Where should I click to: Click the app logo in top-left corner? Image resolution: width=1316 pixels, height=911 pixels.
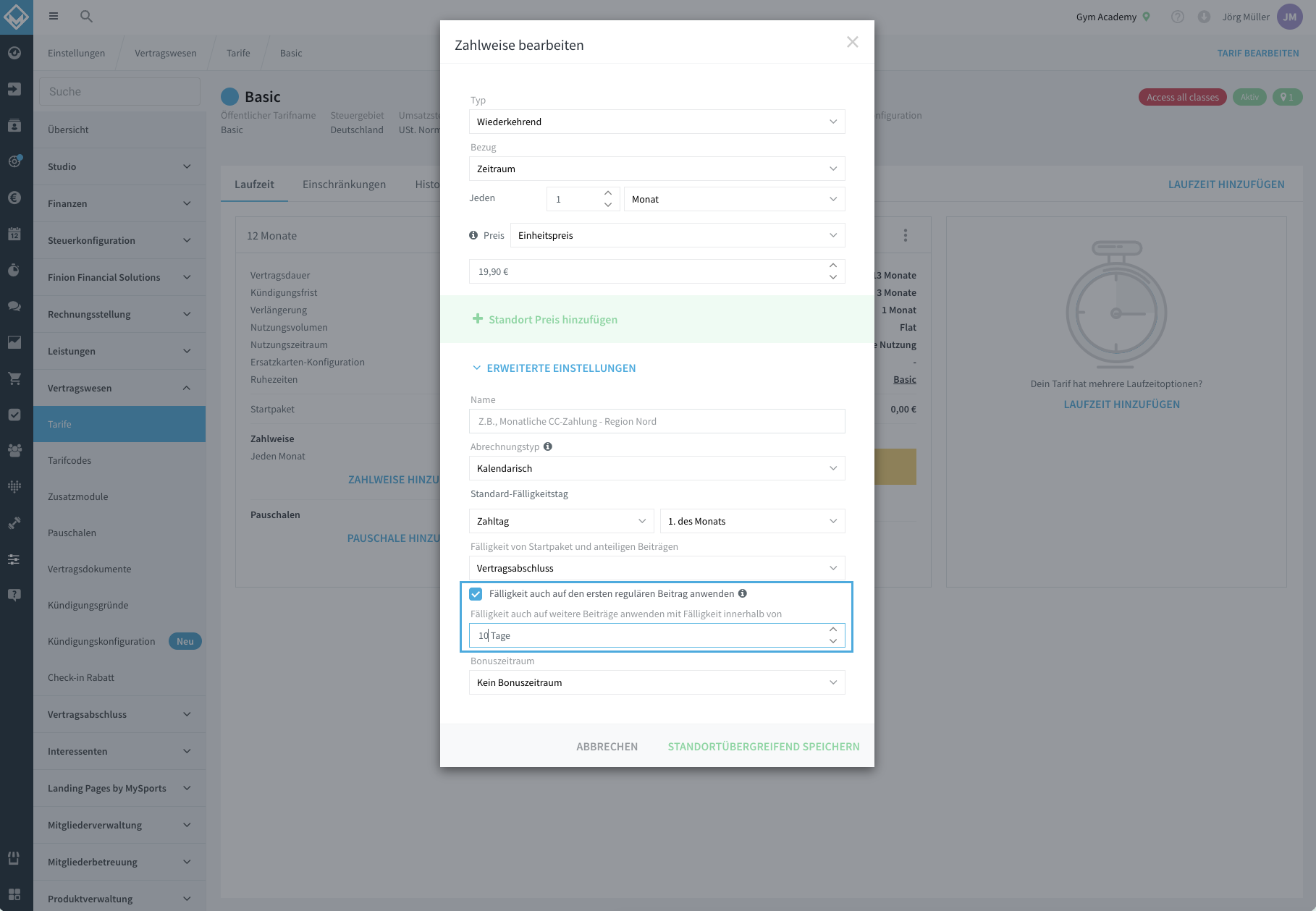16,16
